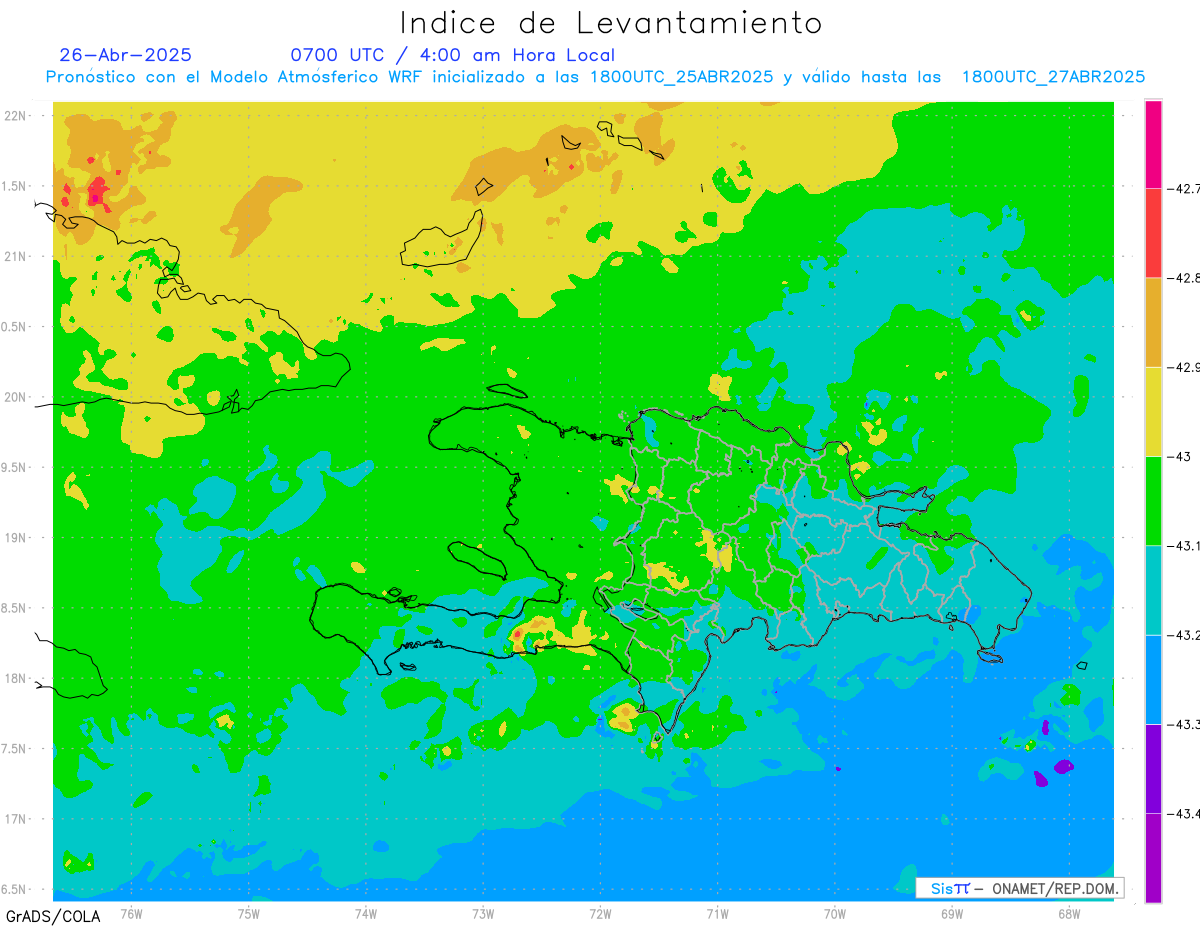Click the purple legend swatch below -43.4
The image size is (1200, 927).
point(1153,857)
